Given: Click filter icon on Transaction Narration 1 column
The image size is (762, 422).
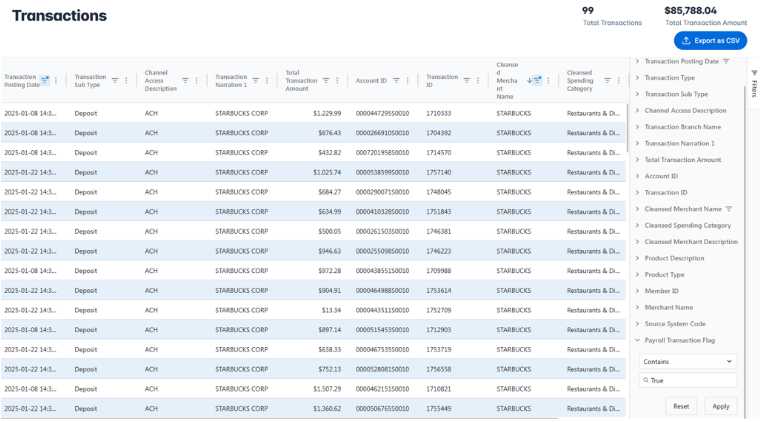Looking at the screenshot, I should (x=255, y=80).
